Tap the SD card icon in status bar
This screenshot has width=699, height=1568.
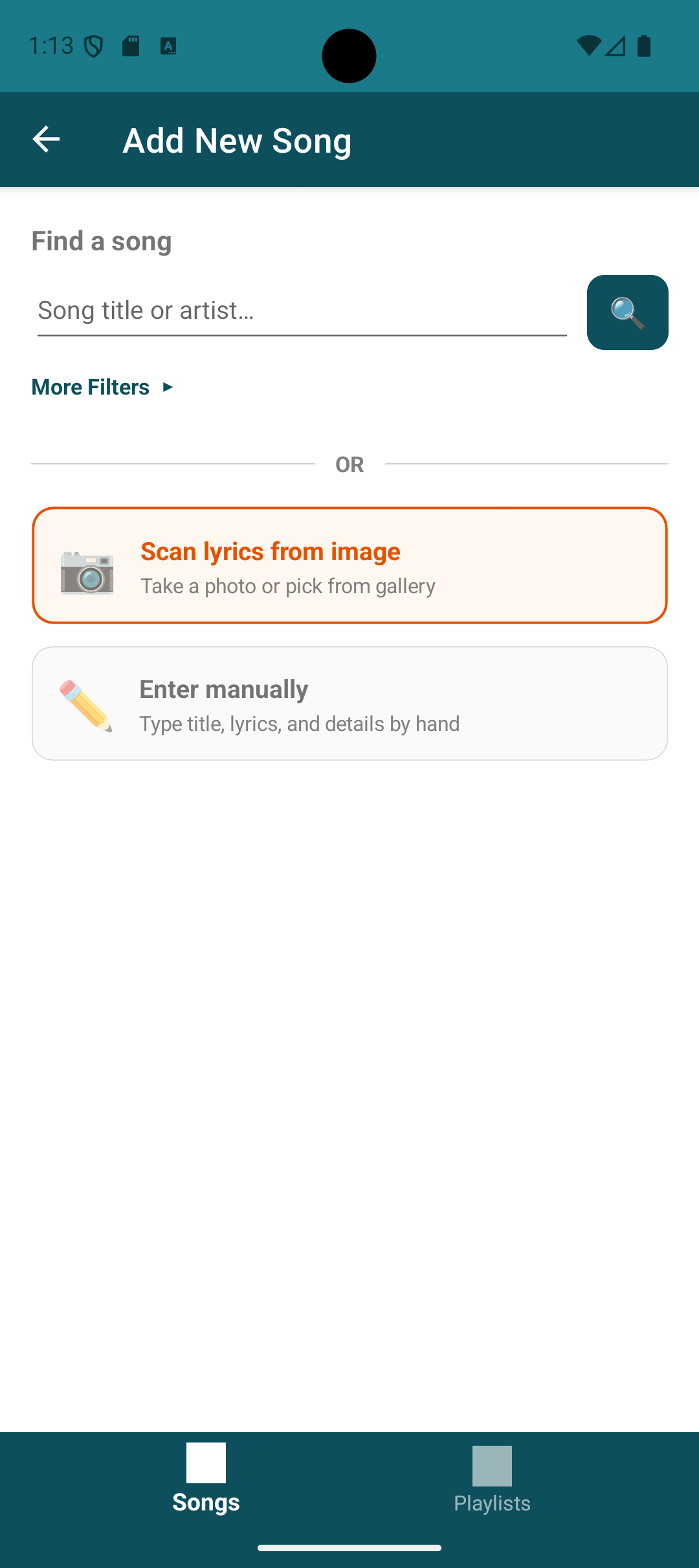[131, 46]
